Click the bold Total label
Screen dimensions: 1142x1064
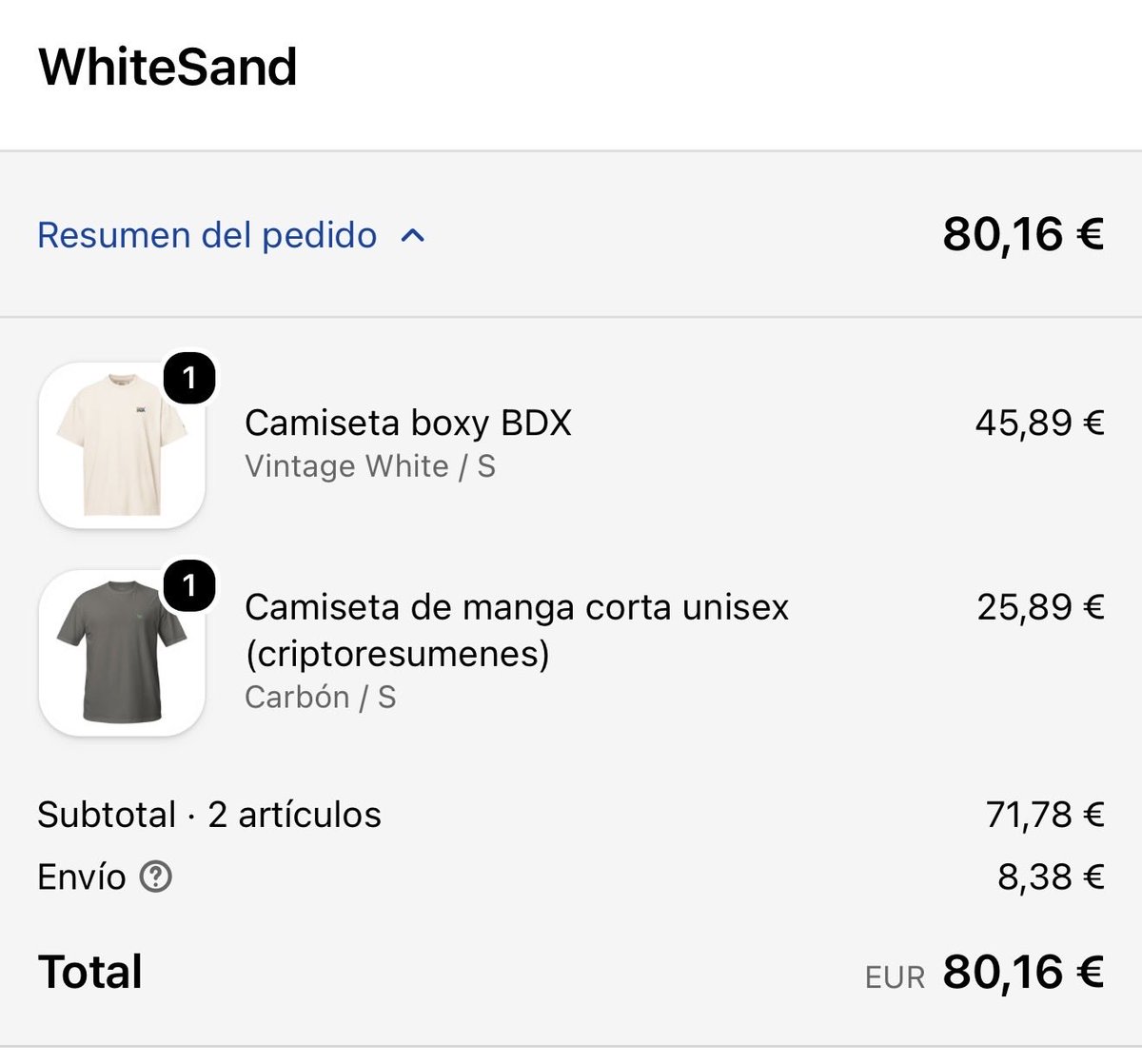point(90,972)
